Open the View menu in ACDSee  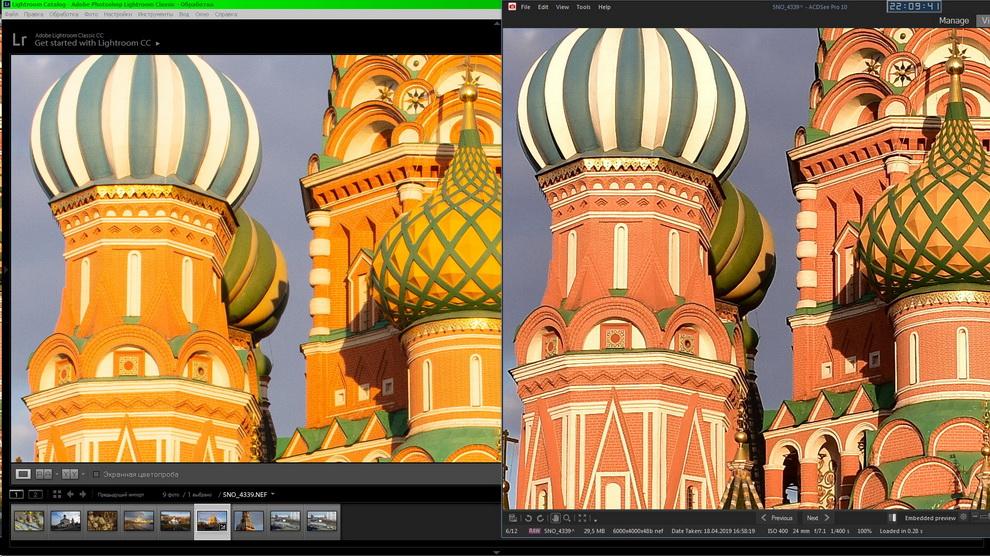[563, 7]
